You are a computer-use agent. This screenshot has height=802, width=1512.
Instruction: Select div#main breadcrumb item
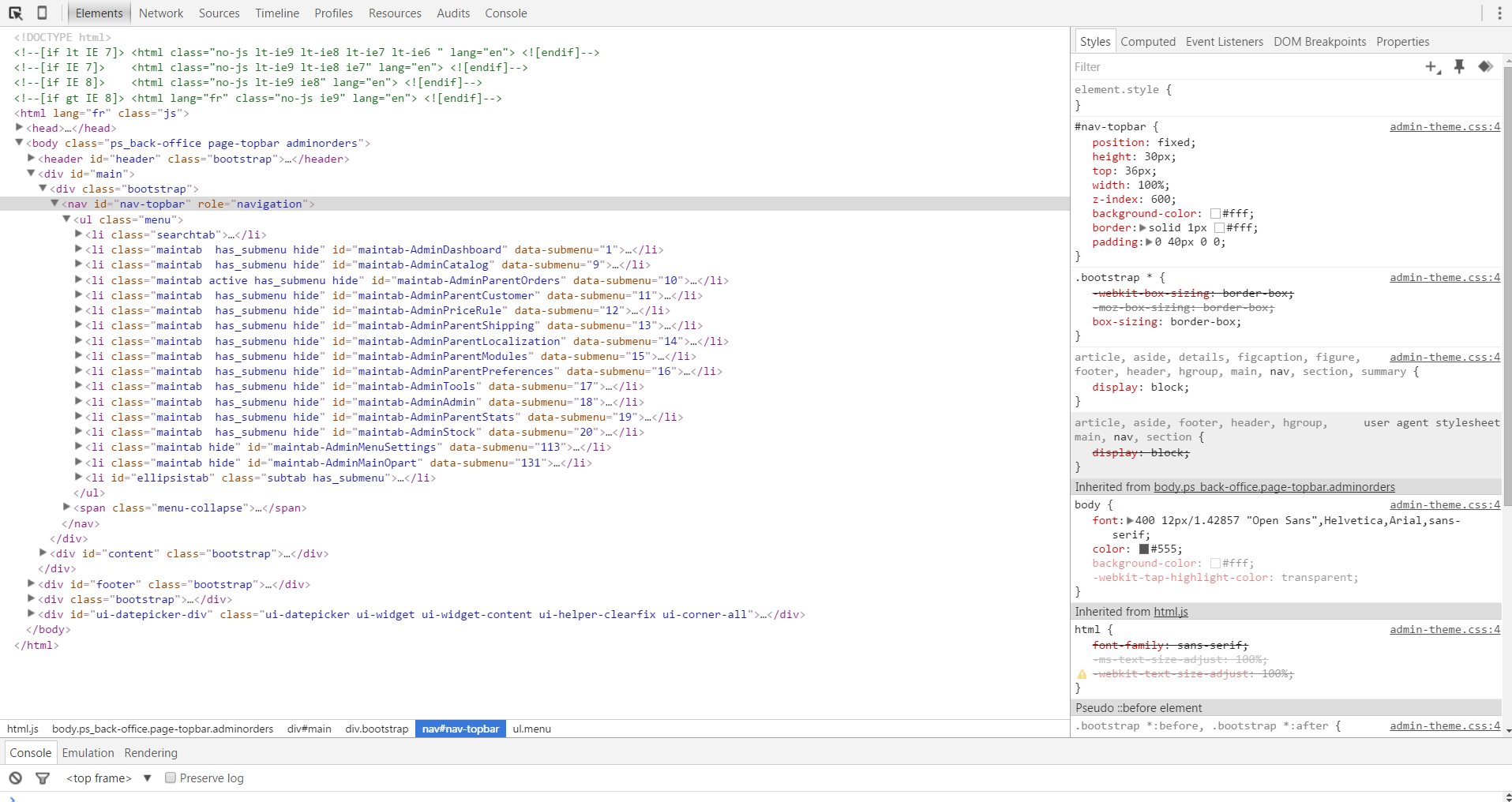tap(310, 729)
